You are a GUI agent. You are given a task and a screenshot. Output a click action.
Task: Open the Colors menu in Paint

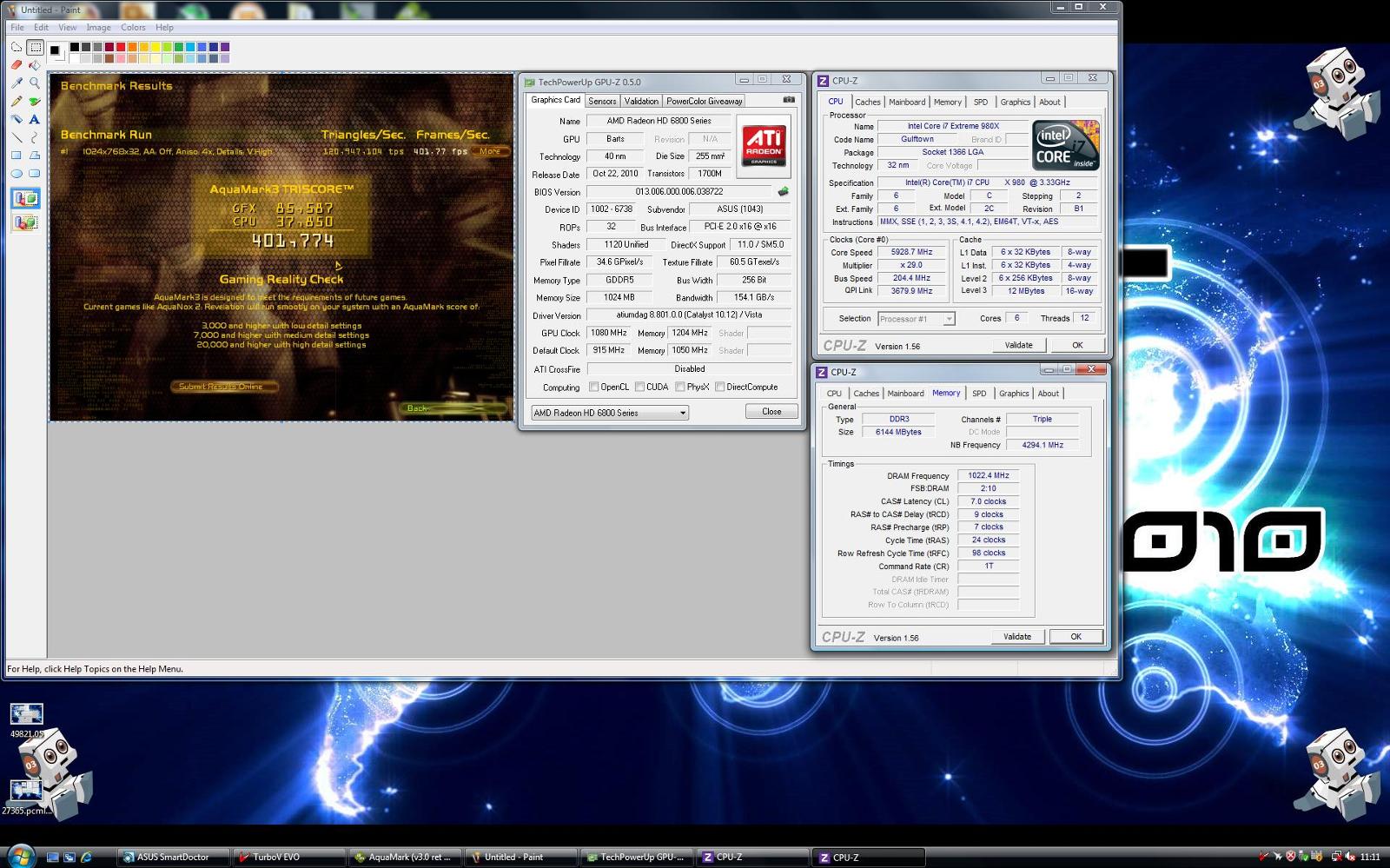point(133,28)
